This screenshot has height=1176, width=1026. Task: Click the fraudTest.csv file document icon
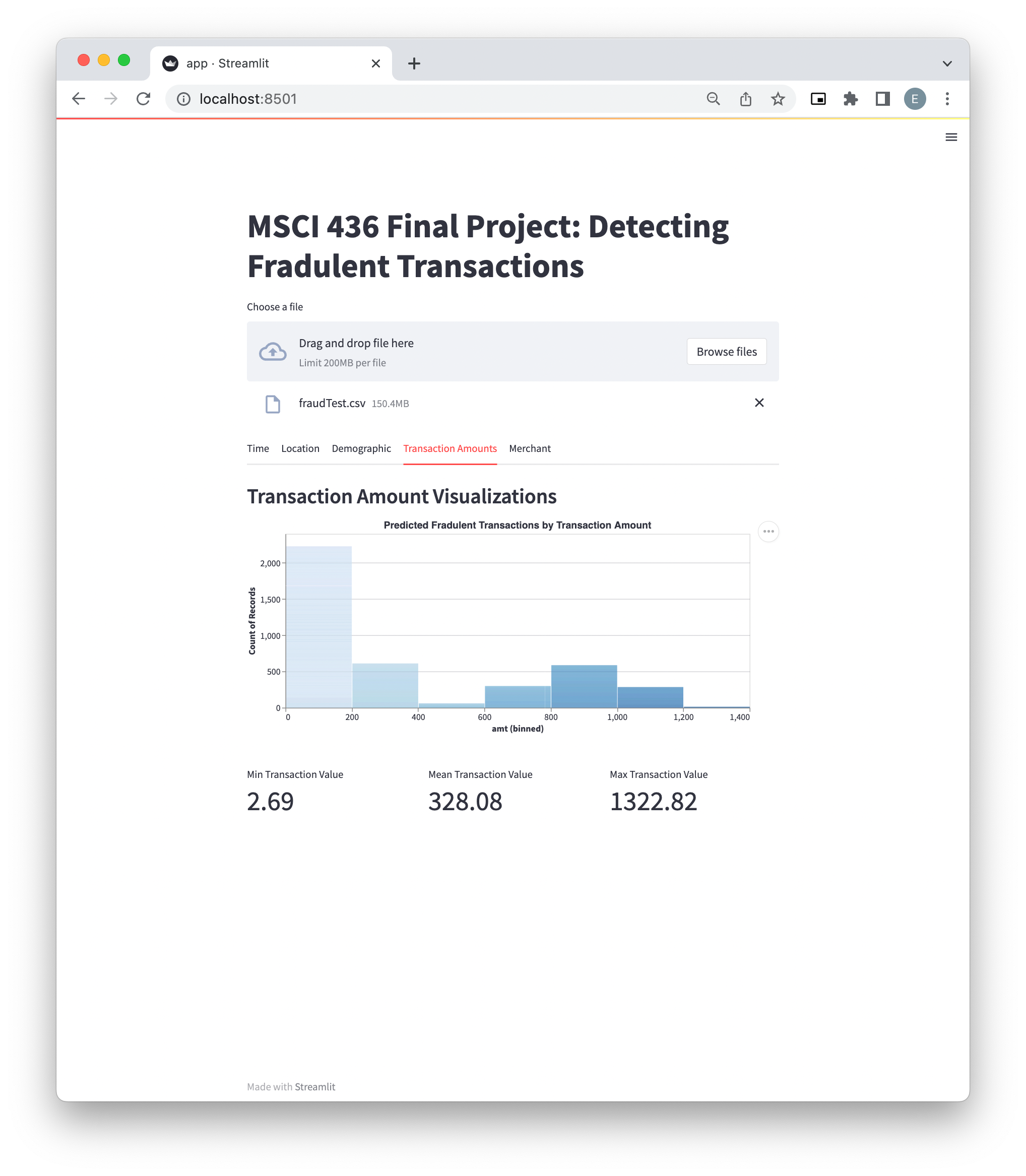click(273, 404)
